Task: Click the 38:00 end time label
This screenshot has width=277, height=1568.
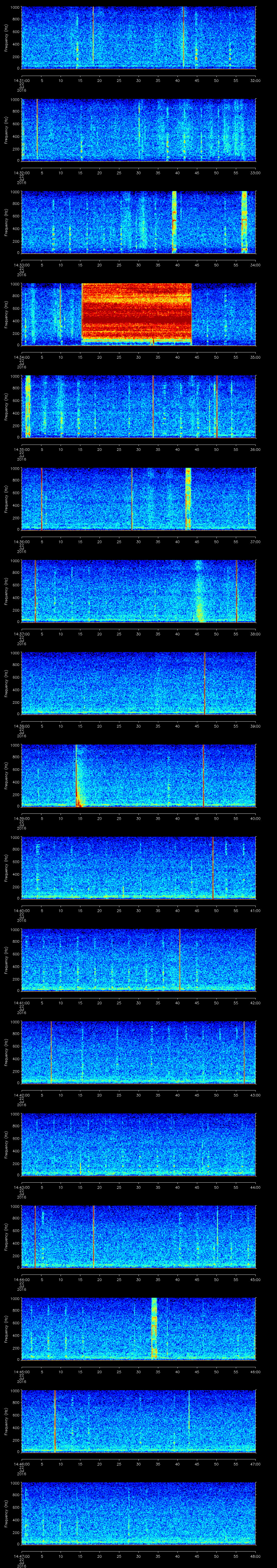Action: [255, 634]
